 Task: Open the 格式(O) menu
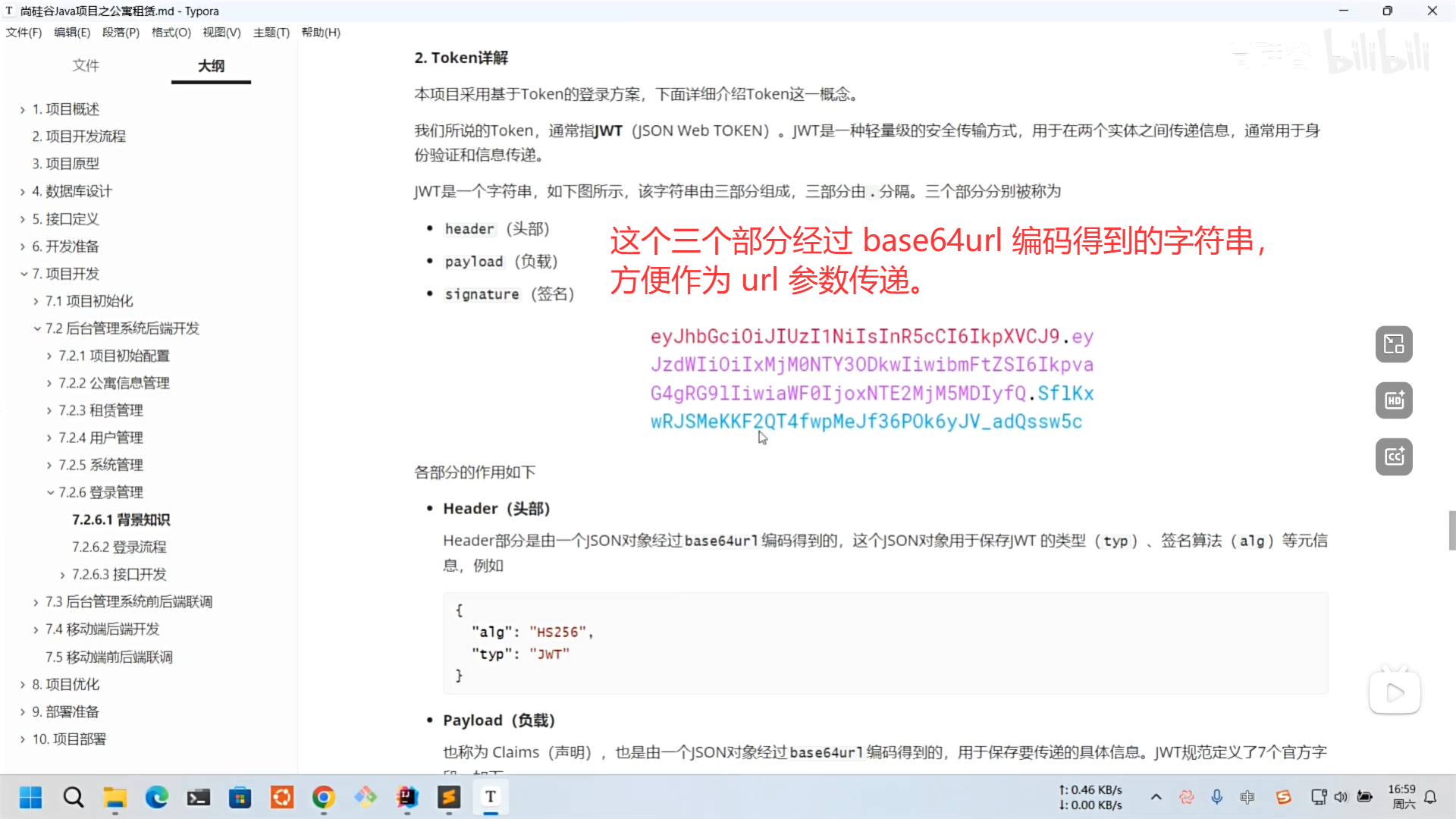(171, 33)
